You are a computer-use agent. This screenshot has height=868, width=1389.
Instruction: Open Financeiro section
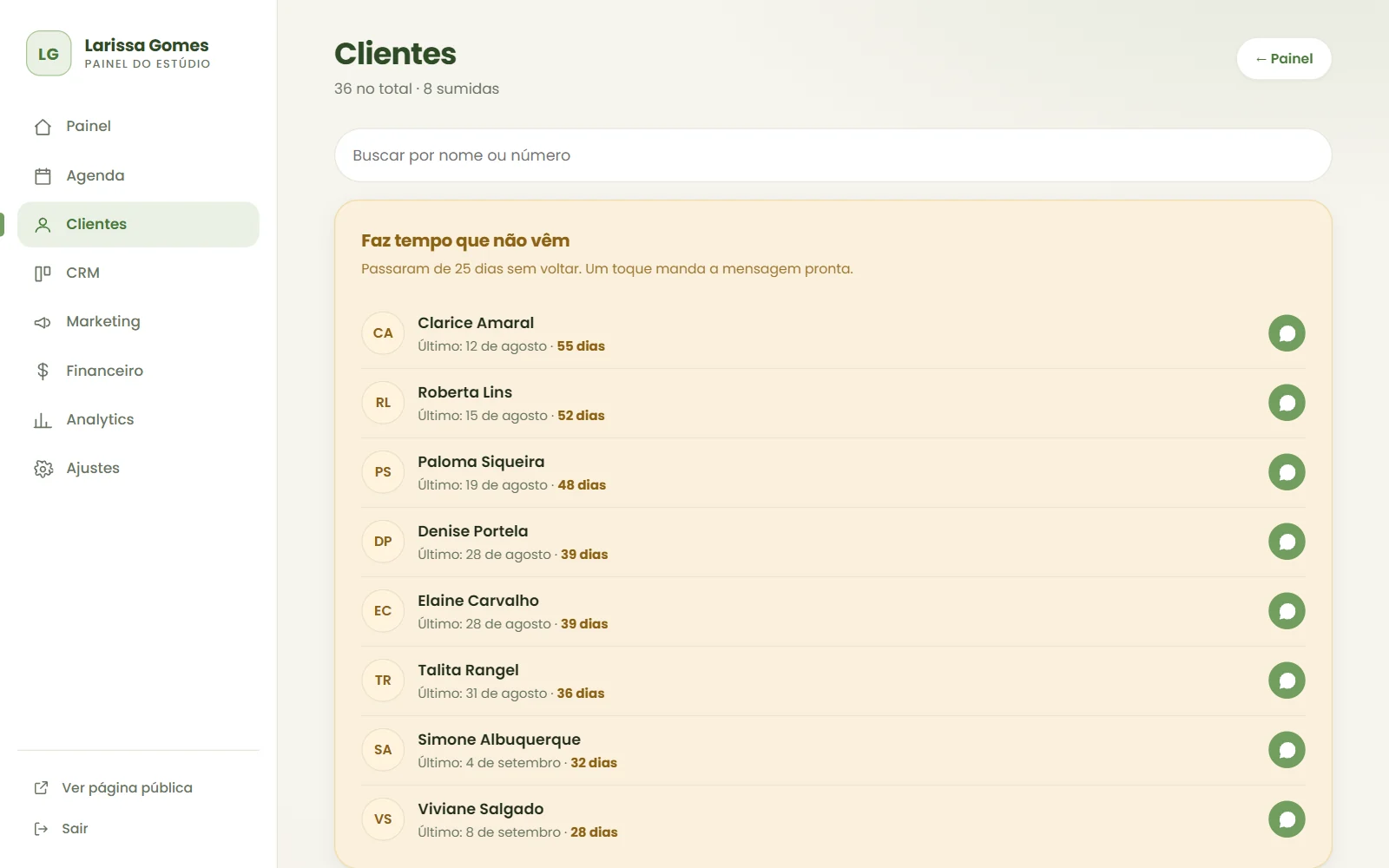138,372
